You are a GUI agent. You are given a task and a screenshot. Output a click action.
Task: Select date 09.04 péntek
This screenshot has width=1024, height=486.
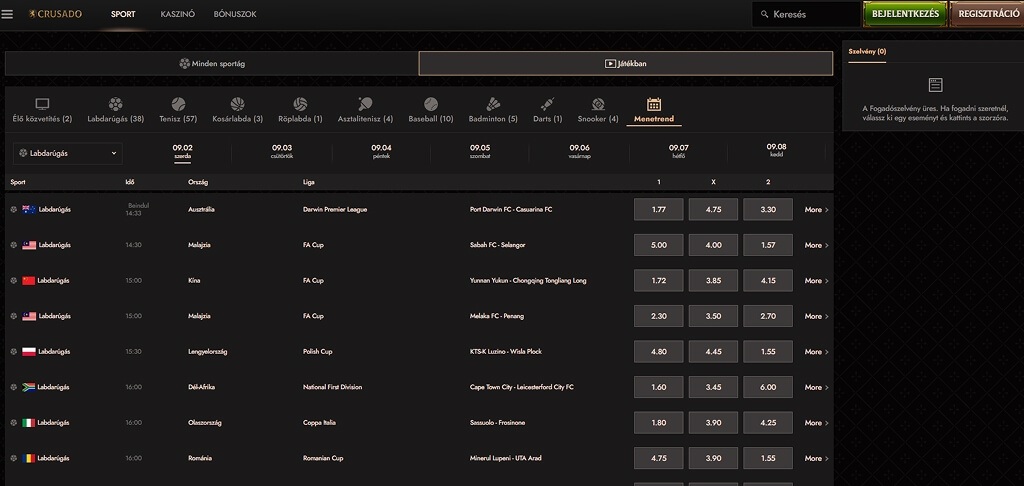[x=381, y=152]
